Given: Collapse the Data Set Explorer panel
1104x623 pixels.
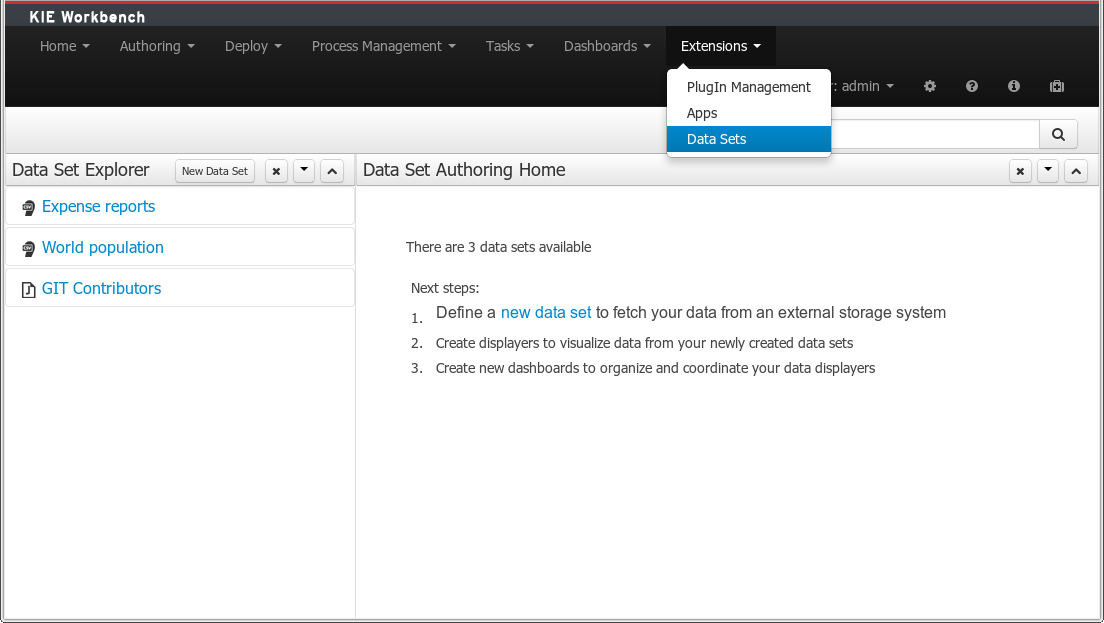Looking at the screenshot, I should (x=331, y=170).
